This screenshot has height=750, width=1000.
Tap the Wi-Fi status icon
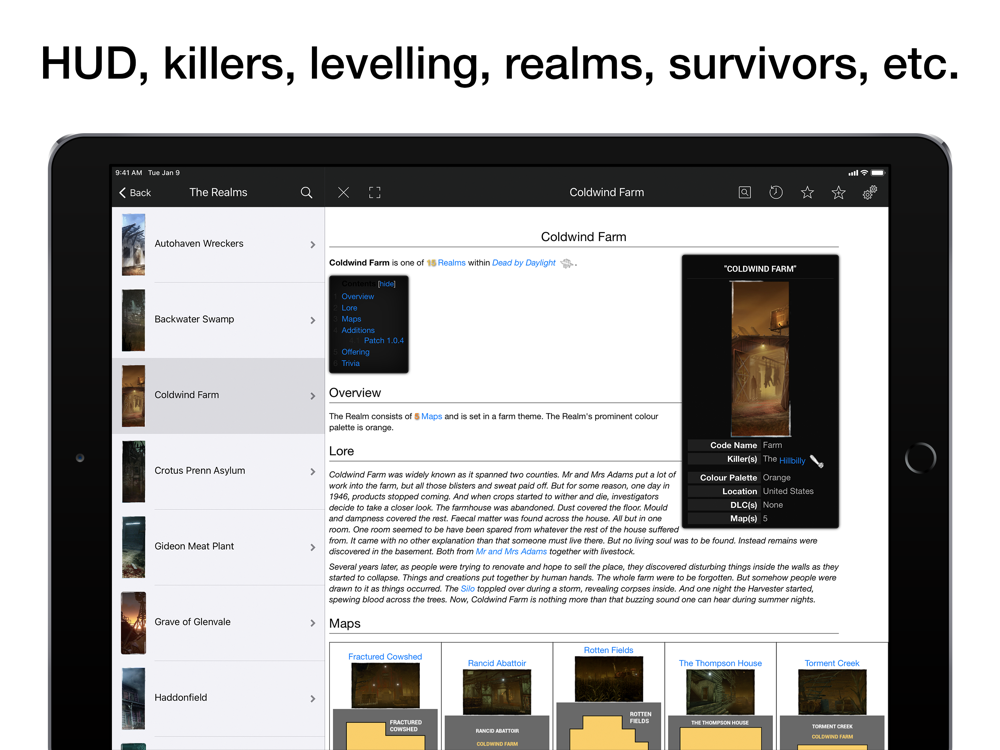(x=864, y=173)
